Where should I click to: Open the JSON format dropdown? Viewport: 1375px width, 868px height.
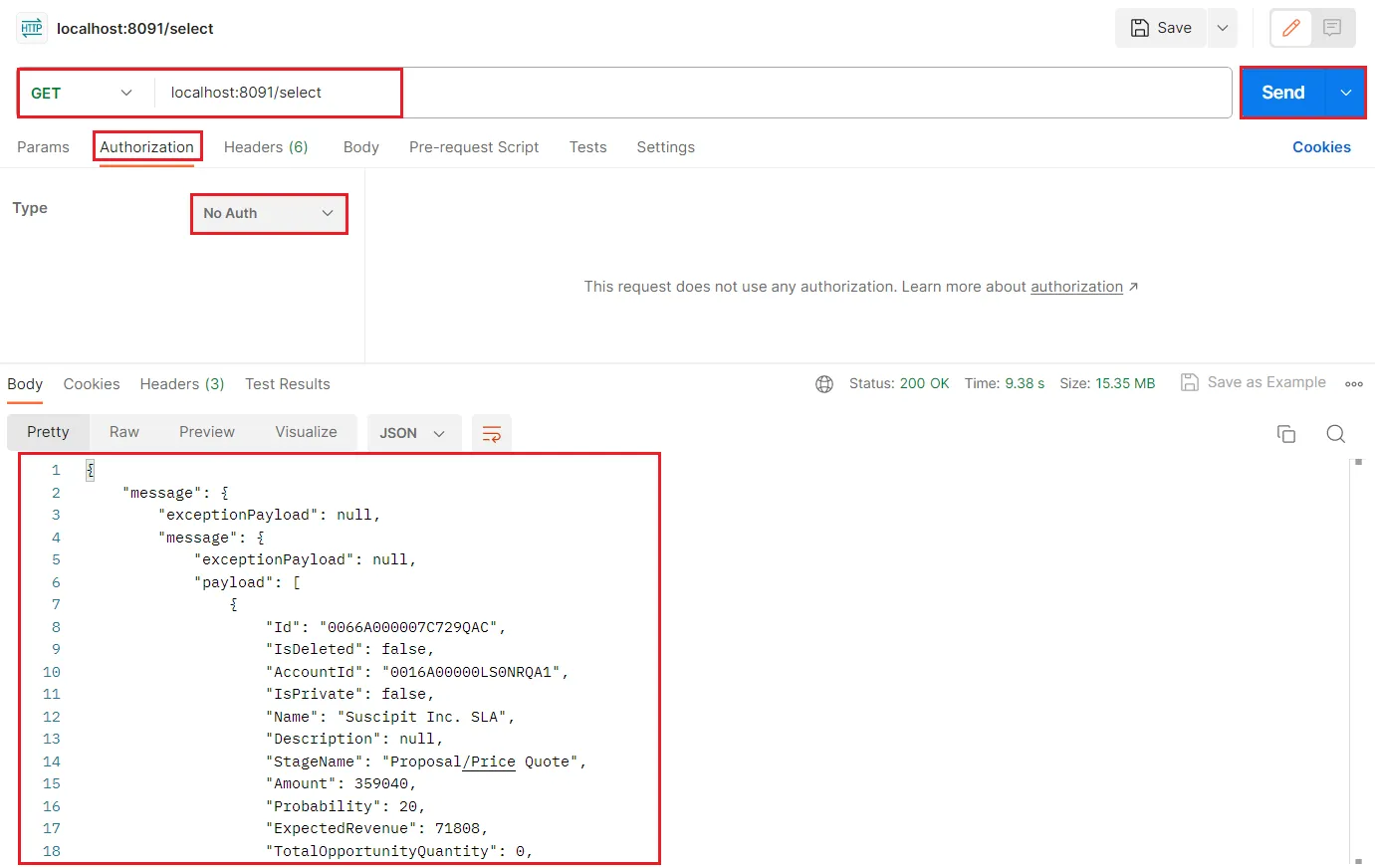tap(412, 433)
